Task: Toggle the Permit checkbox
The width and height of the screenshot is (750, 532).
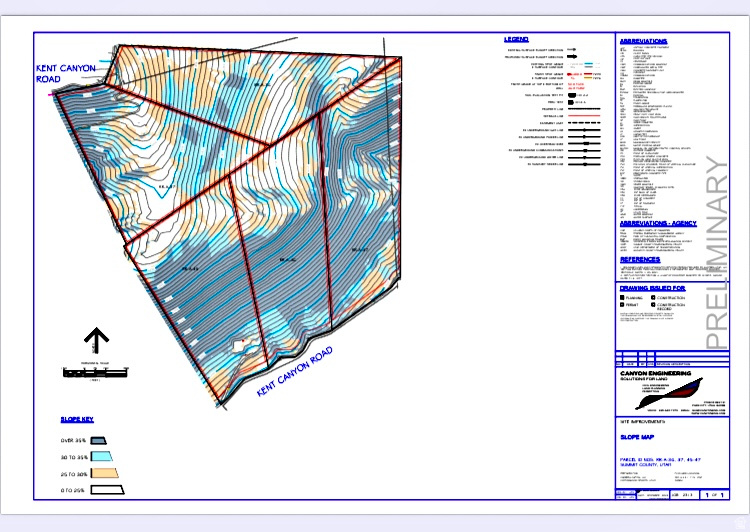Action: [622, 307]
